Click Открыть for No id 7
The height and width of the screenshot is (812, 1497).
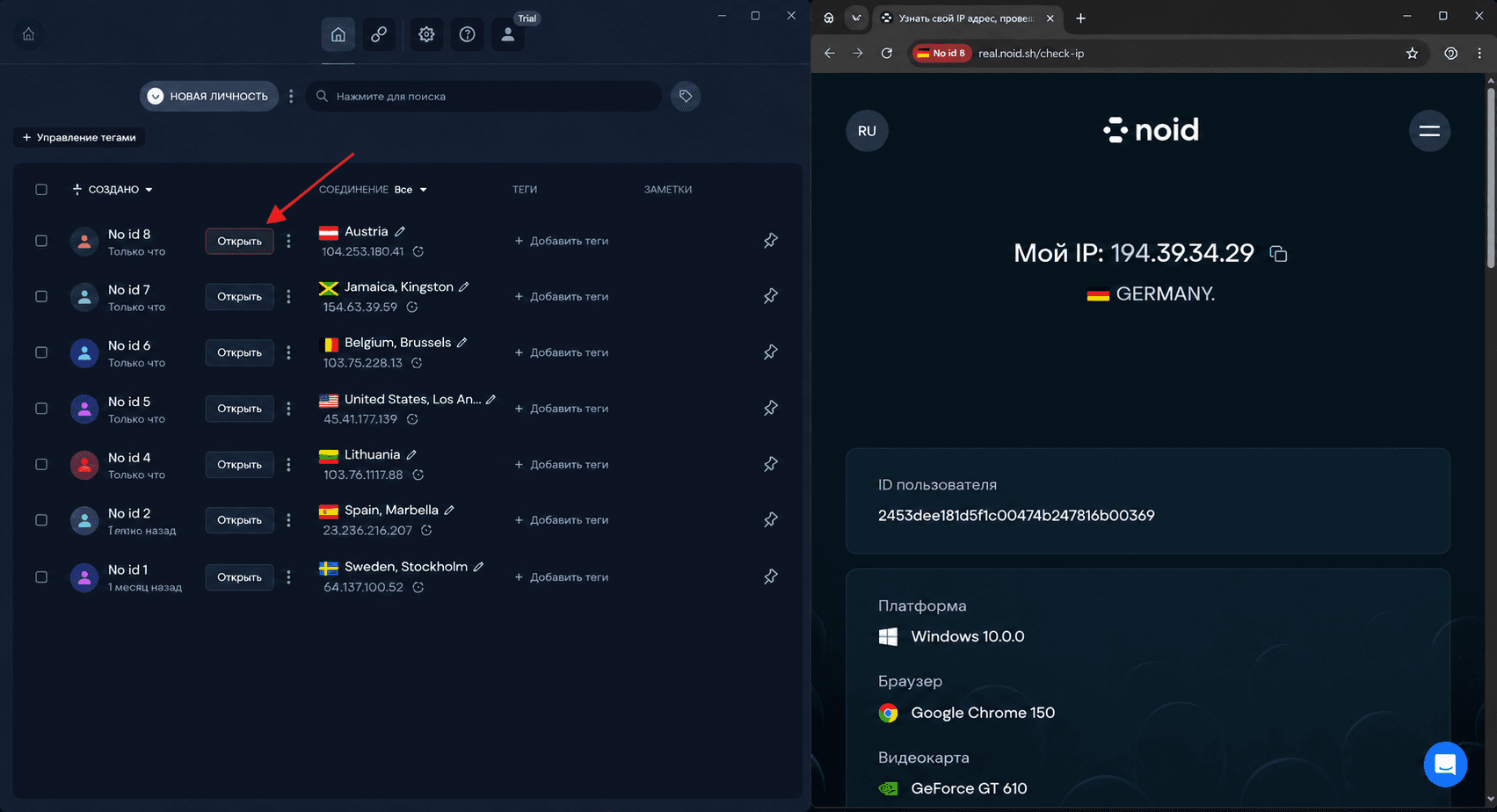240,297
